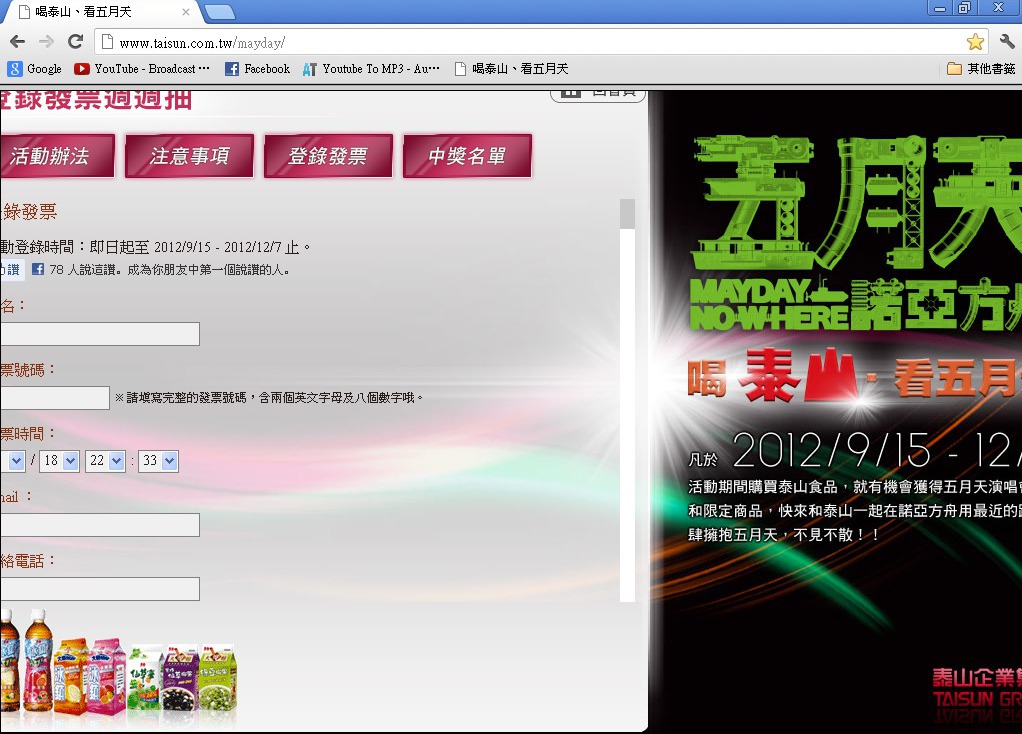Expand the minute dropdown showing 33
Viewport: 1022px width, 734px height.
(x=158, y=461)
